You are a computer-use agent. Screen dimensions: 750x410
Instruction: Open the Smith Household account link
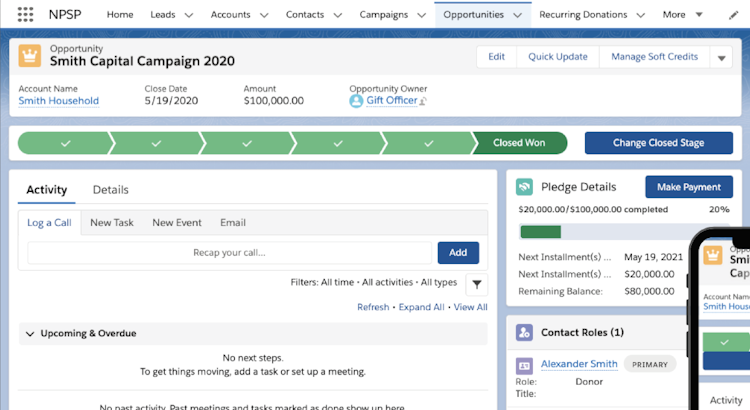coord(58,101)
